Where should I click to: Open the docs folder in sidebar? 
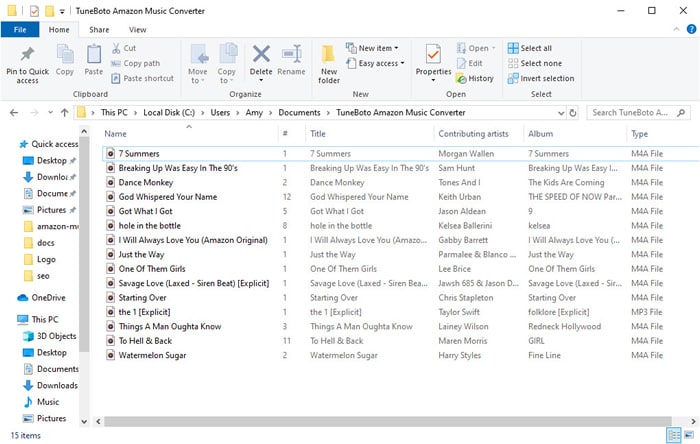point(39,243)
